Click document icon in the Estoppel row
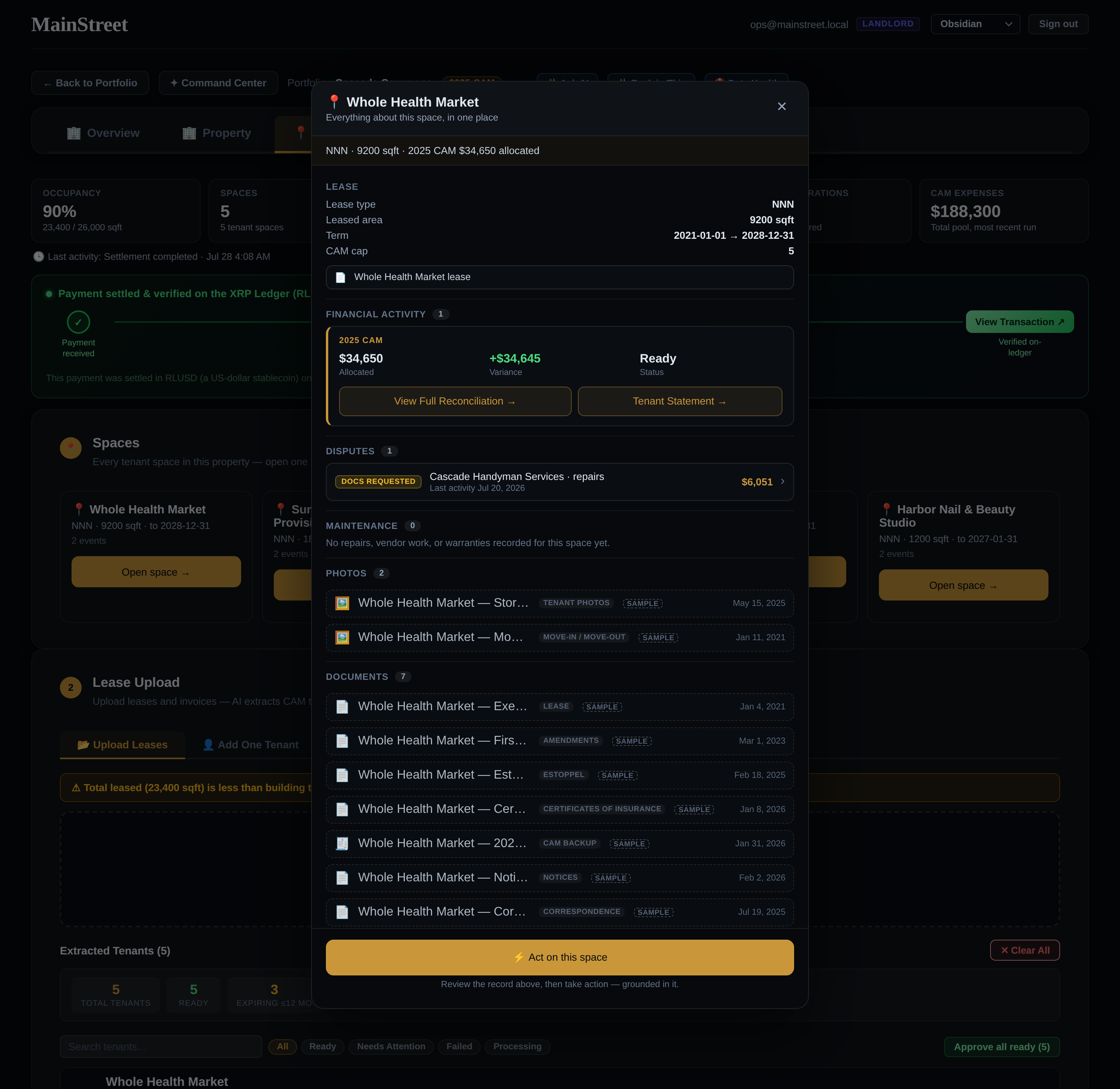Screen dimensions: 1120x1089 pos(342,776)
